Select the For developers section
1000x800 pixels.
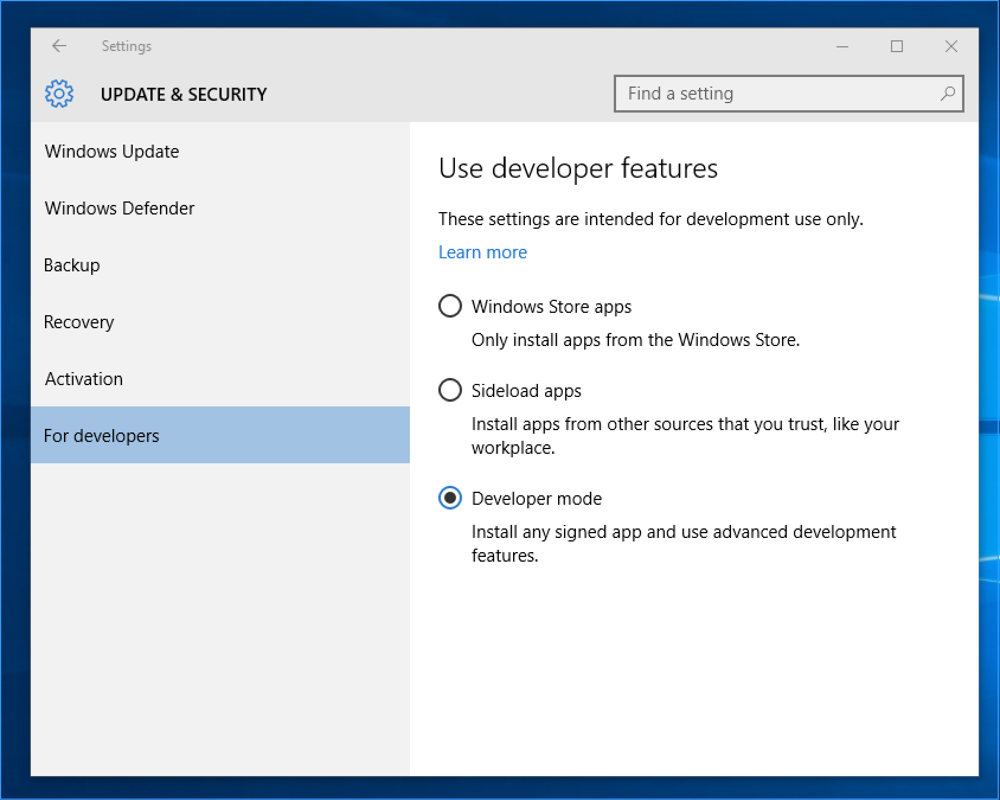(220, 435)
